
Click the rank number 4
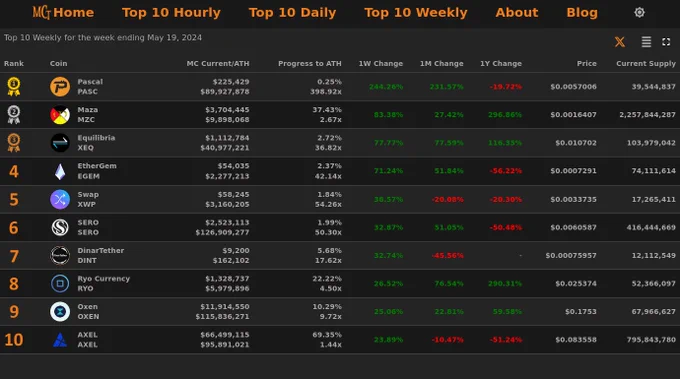14,171
